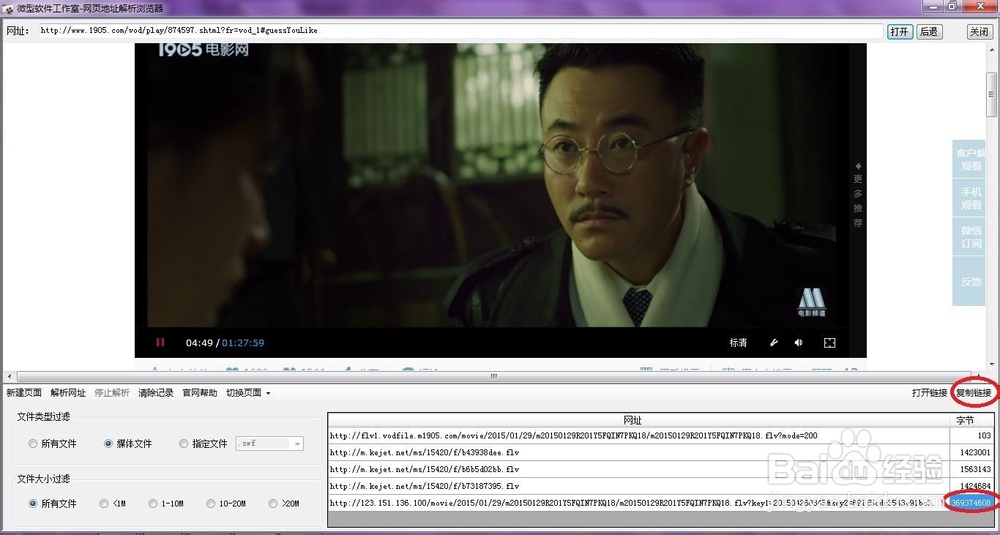Viewport: 1000px width, 535px height.
Task: Open the .swf file extension combo box
Action: click(x=270, y=444)
